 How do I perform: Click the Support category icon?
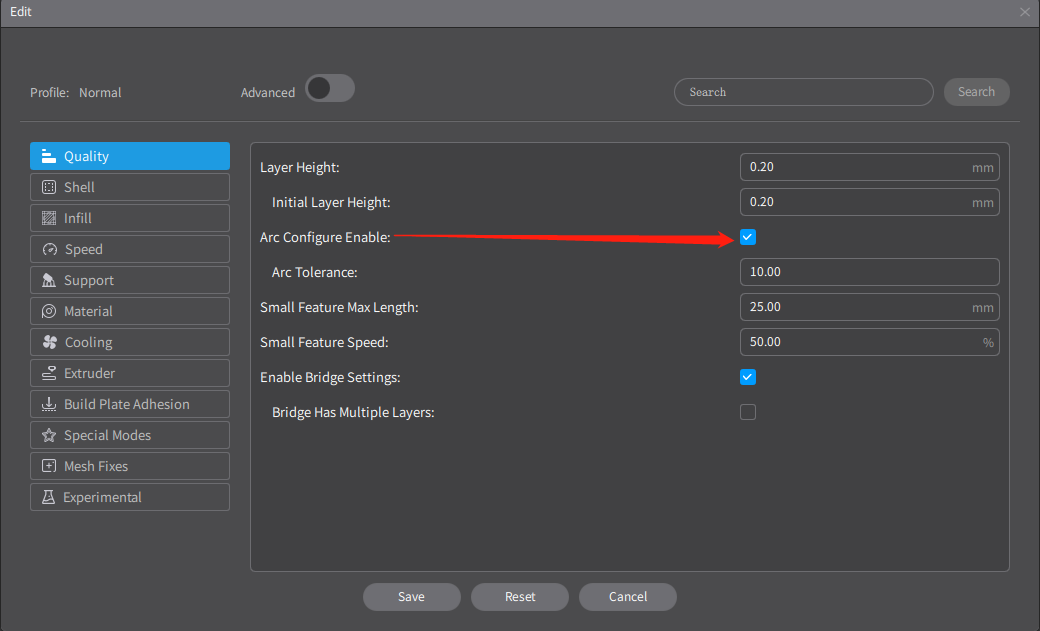coord(48,280)
